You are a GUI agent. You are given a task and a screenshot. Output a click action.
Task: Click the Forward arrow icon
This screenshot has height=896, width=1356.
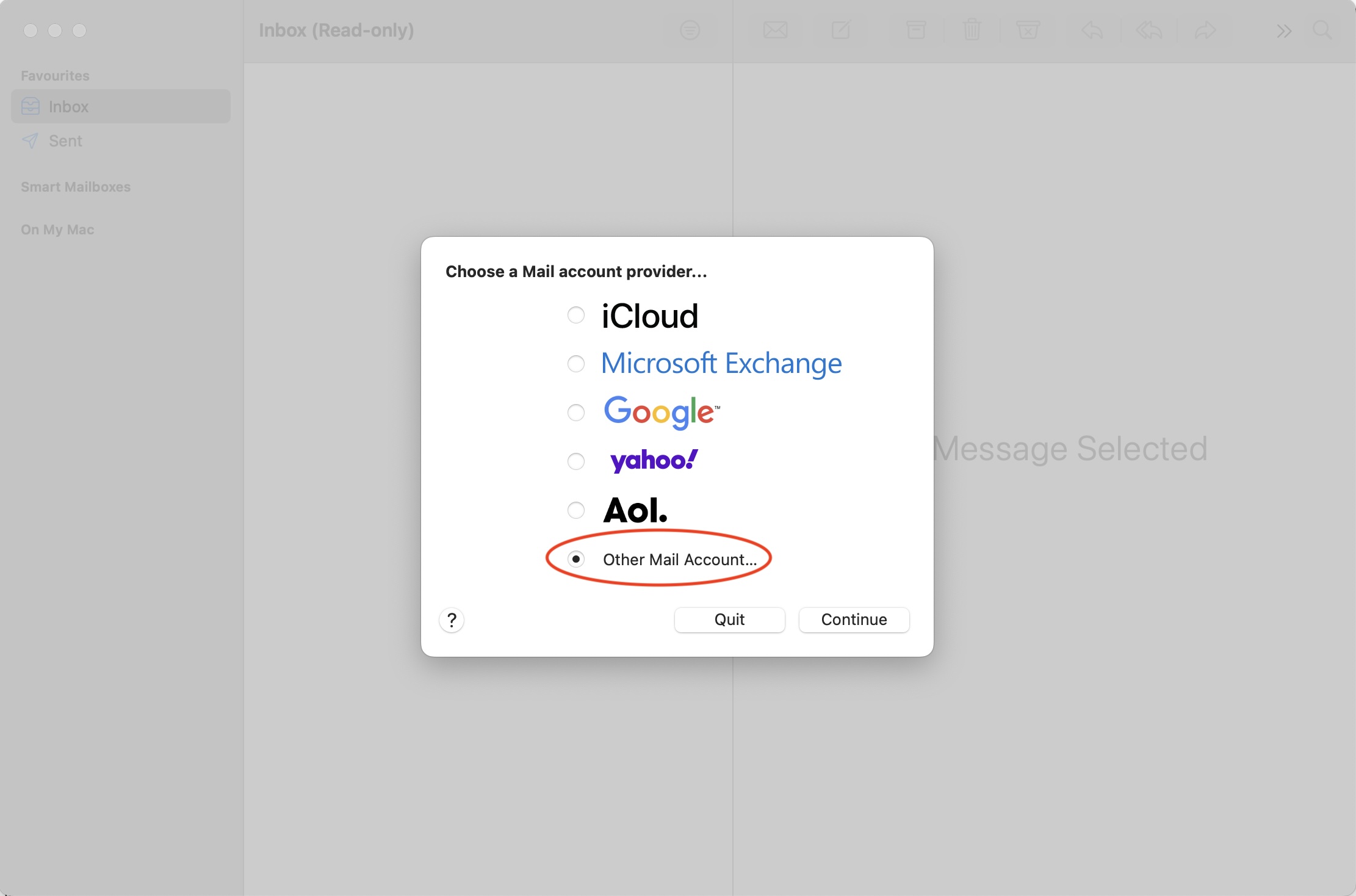(1205, 30)
